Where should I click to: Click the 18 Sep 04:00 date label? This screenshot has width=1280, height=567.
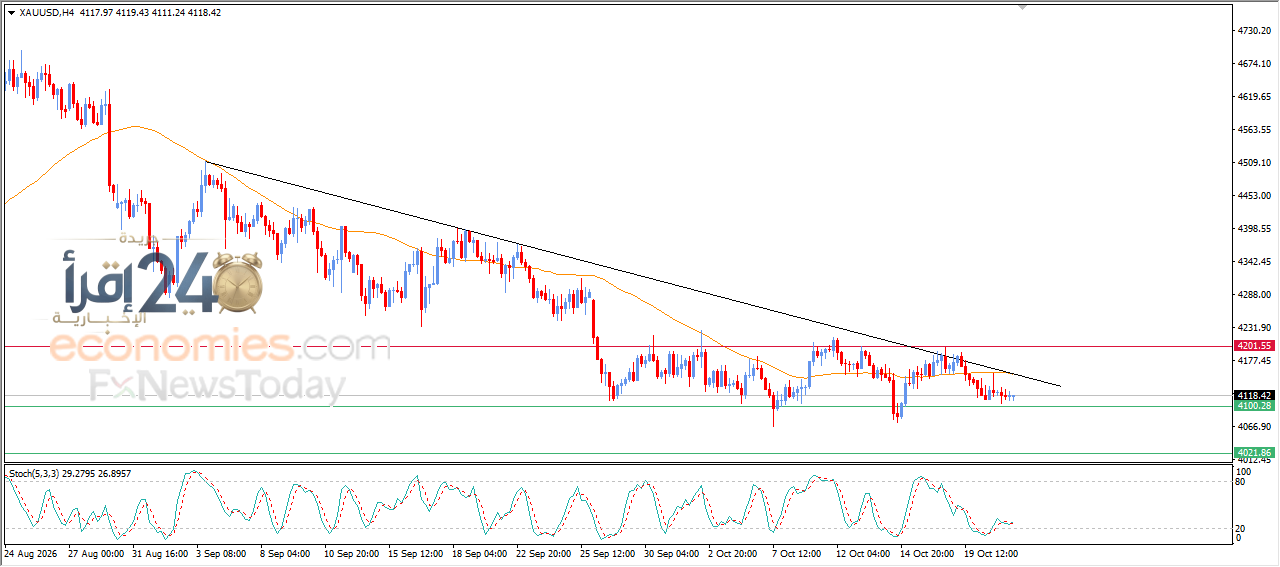(479, 552)
